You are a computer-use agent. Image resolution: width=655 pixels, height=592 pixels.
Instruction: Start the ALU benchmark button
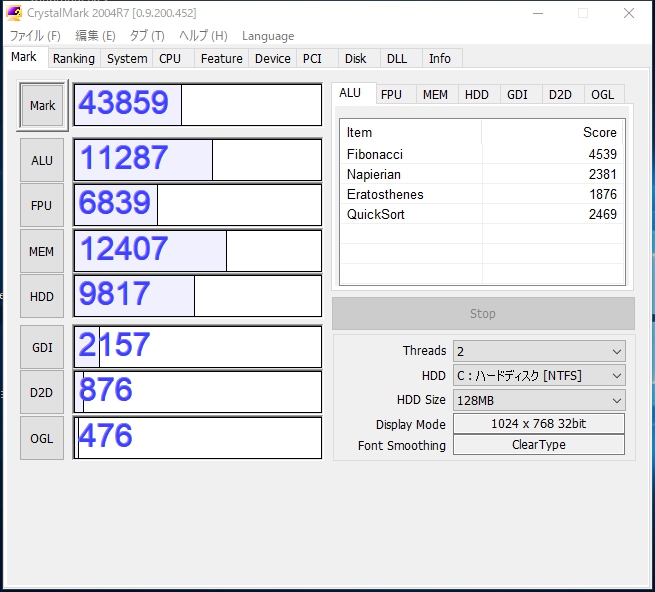click(x=42, y=160)
